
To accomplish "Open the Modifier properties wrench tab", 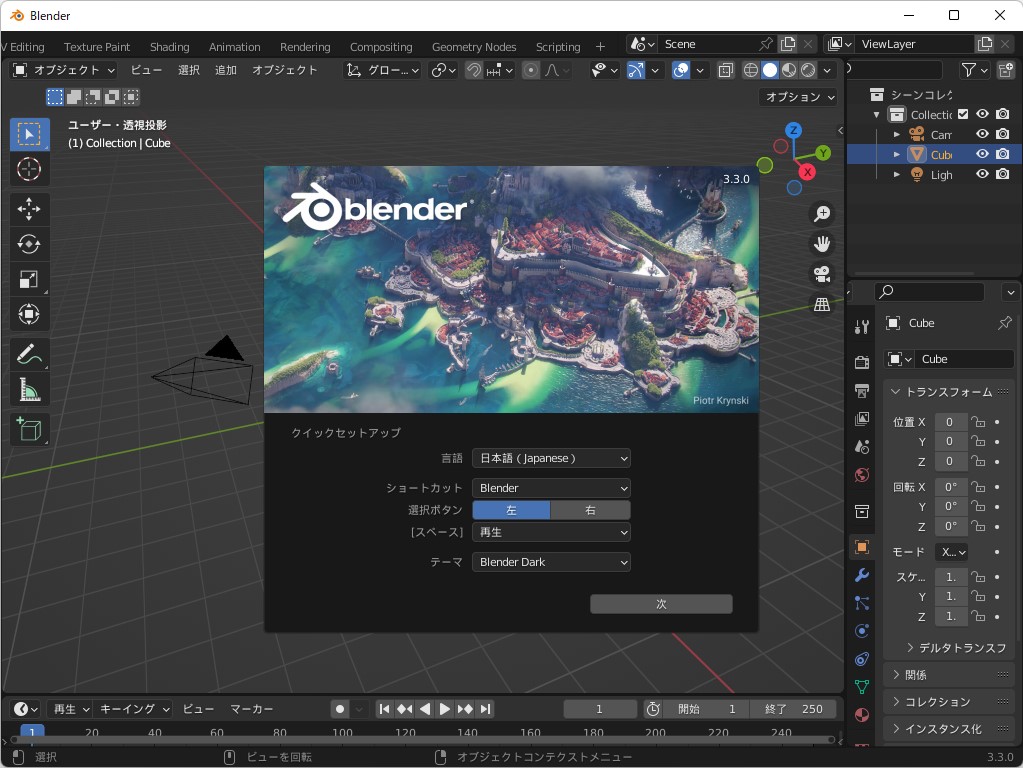I will pos(861,575).
